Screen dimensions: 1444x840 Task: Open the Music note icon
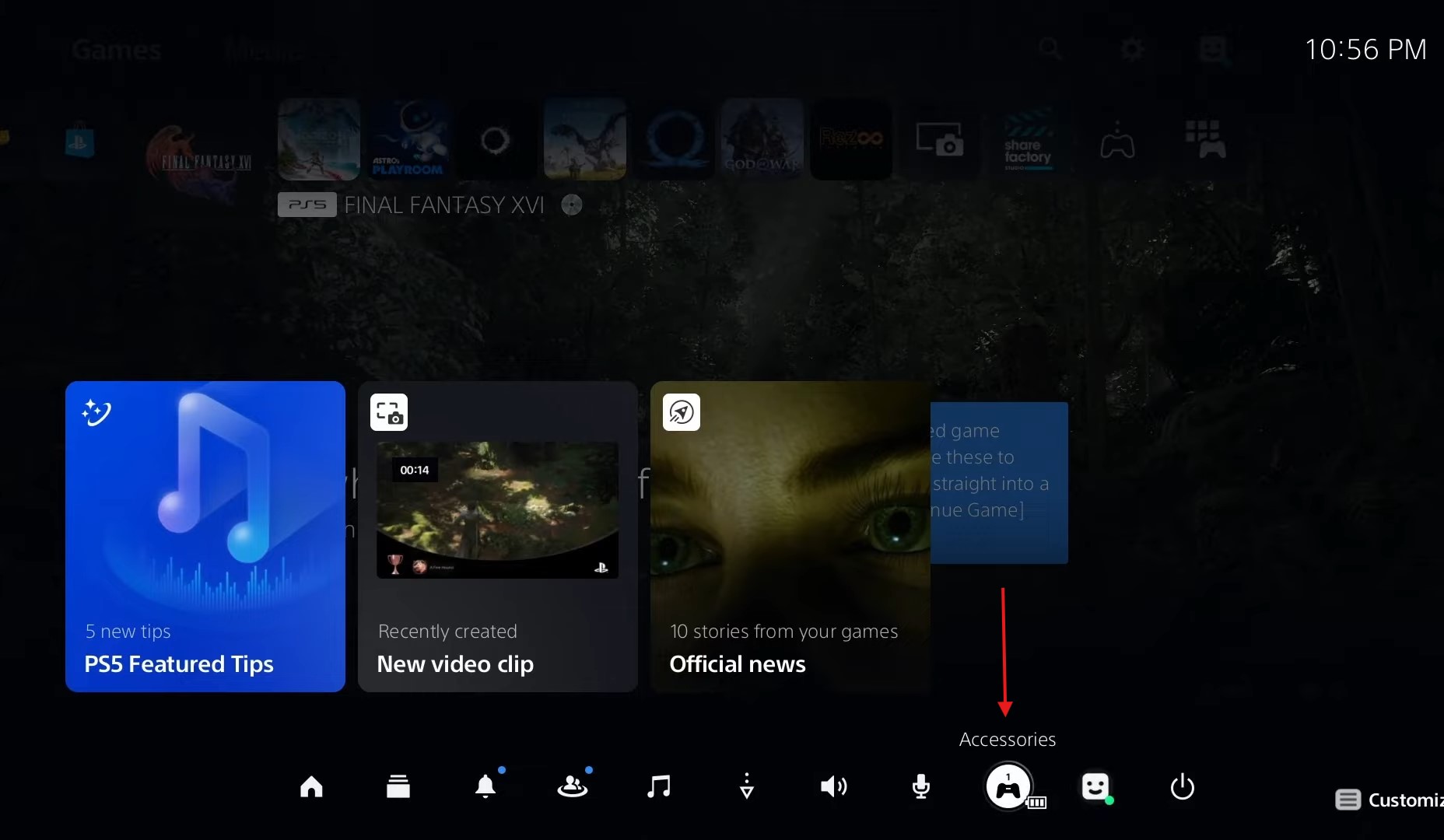coord(659,787)
